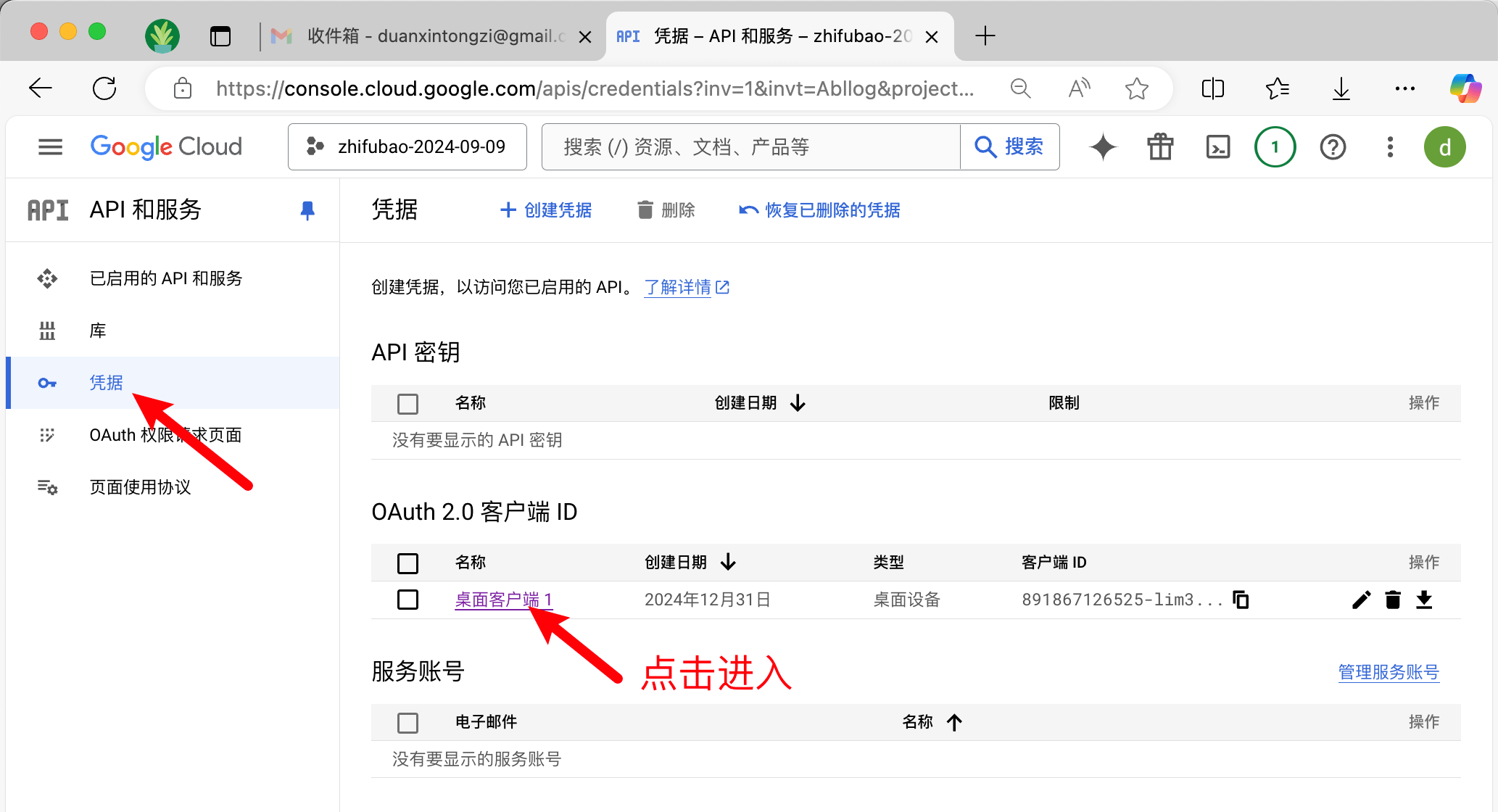Image resolution: width=1498 pixels, height=812 pixels.
Task: Open project selector zhifubao-2024-09-09
Action: point(407,147)
